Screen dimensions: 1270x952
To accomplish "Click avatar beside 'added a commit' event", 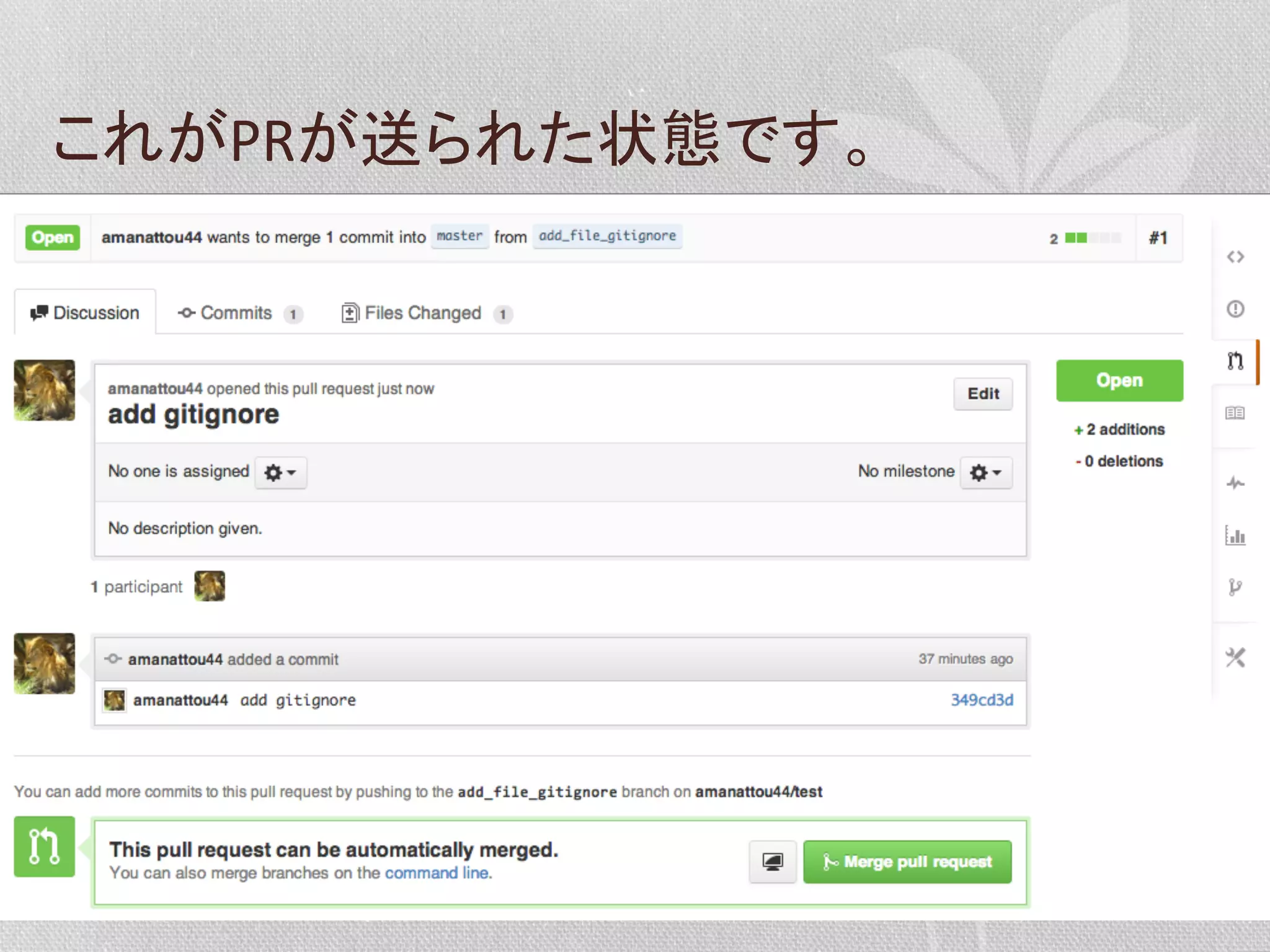I will [45, 663].
